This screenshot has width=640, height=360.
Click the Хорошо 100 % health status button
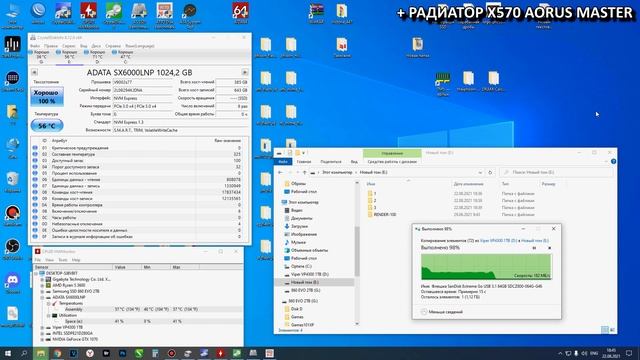pos(47,97)
